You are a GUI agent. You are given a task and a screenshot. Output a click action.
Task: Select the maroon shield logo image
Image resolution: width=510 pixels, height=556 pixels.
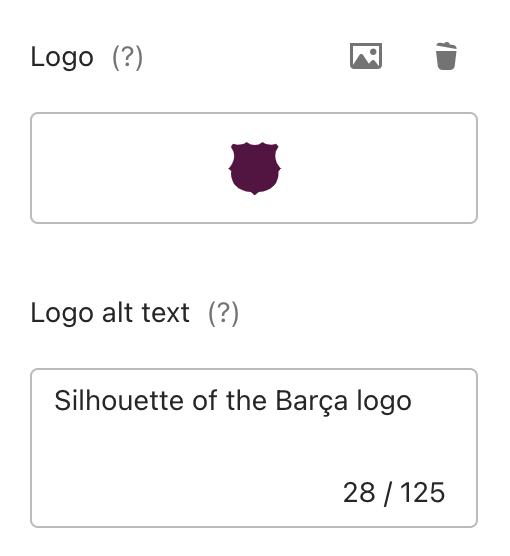pyautogui.click(x=254, y=168)
